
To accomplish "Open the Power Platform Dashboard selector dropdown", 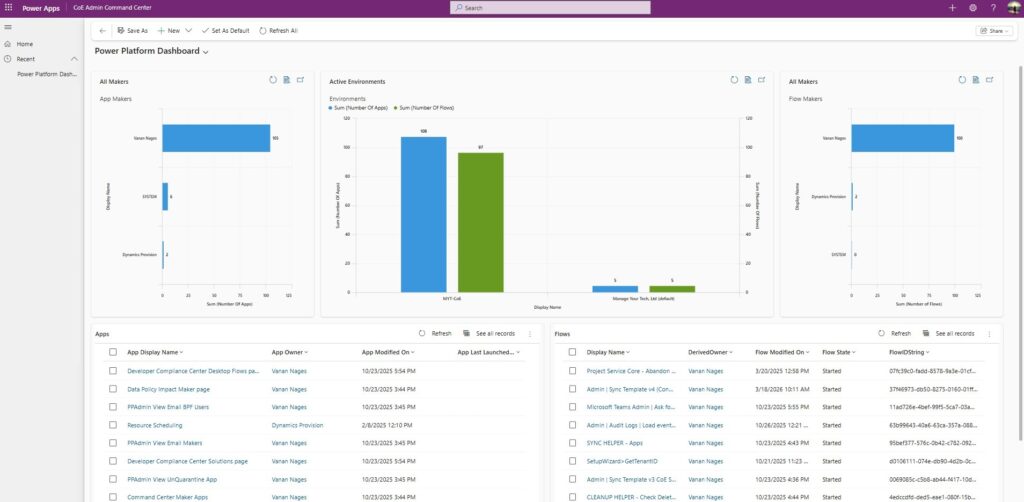I will pyautogui.click(x=206, y=51).
